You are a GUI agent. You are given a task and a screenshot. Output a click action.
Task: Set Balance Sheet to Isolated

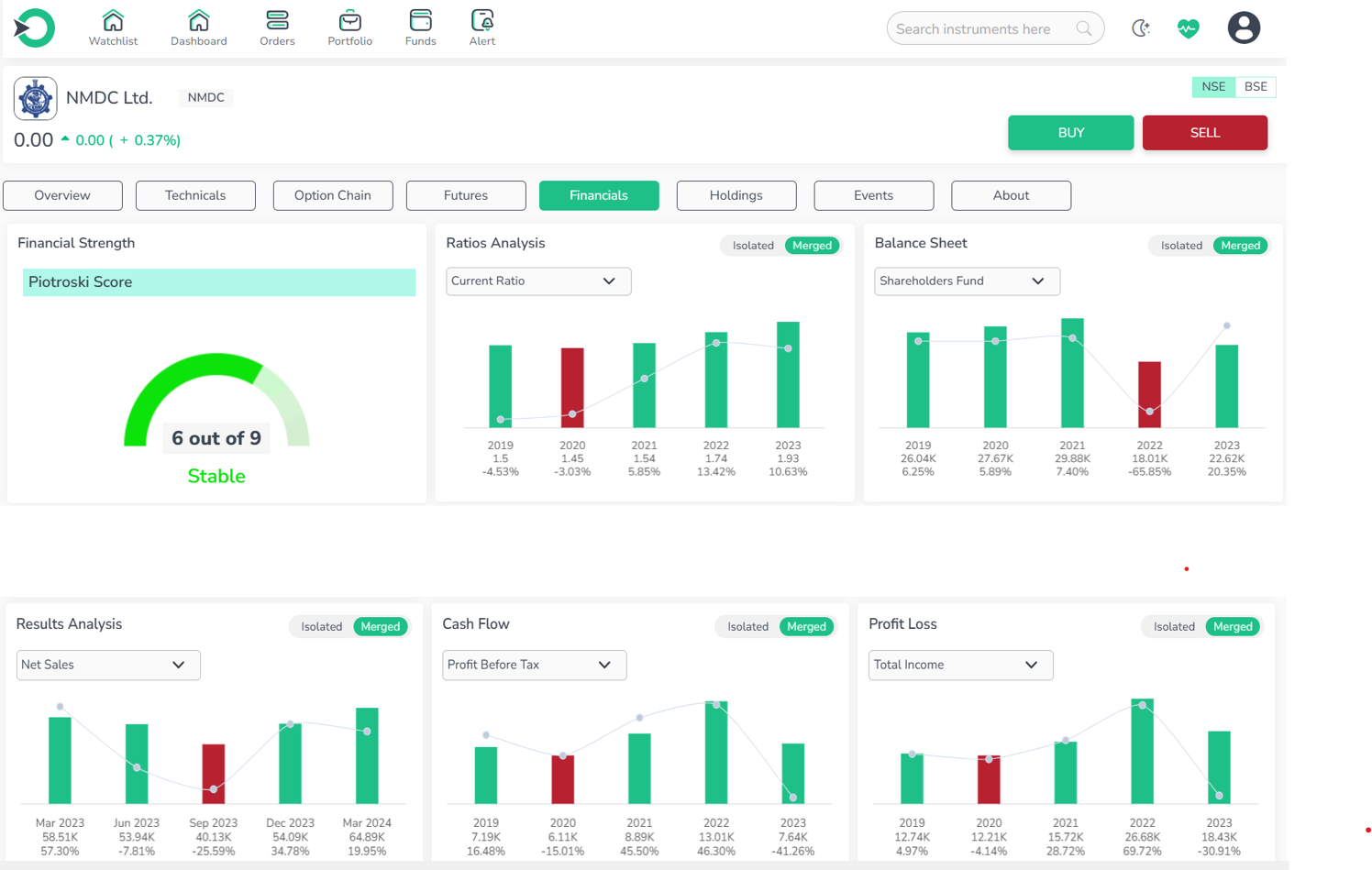1181,246
